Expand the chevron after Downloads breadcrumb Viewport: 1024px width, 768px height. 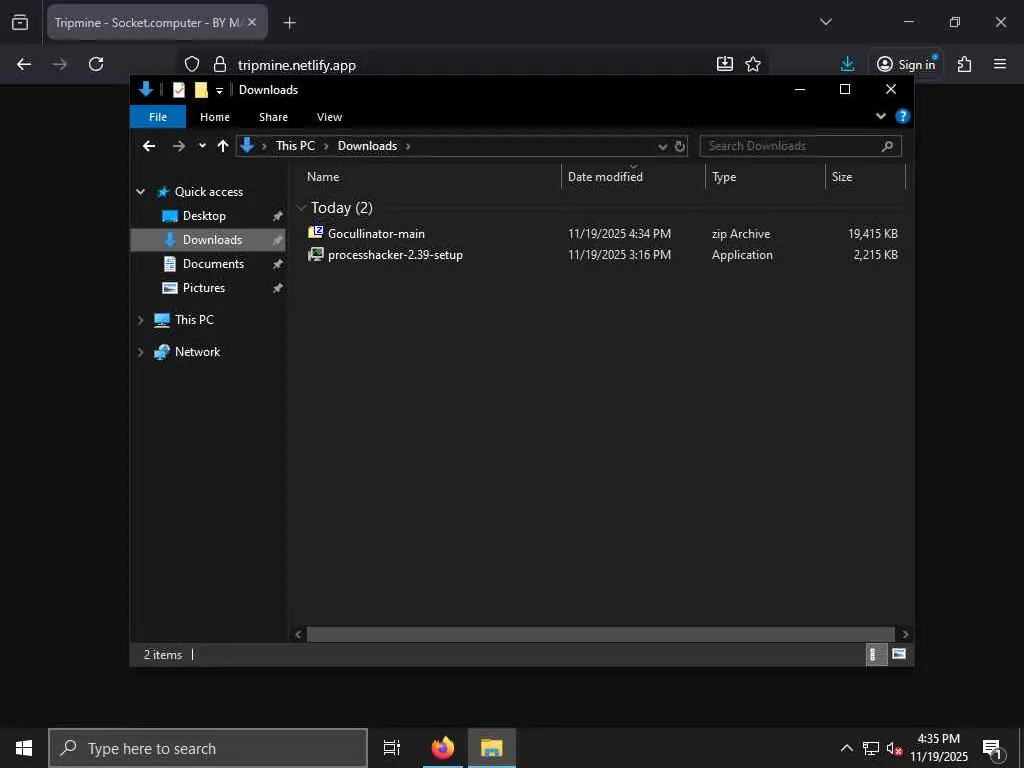[408, 146]
